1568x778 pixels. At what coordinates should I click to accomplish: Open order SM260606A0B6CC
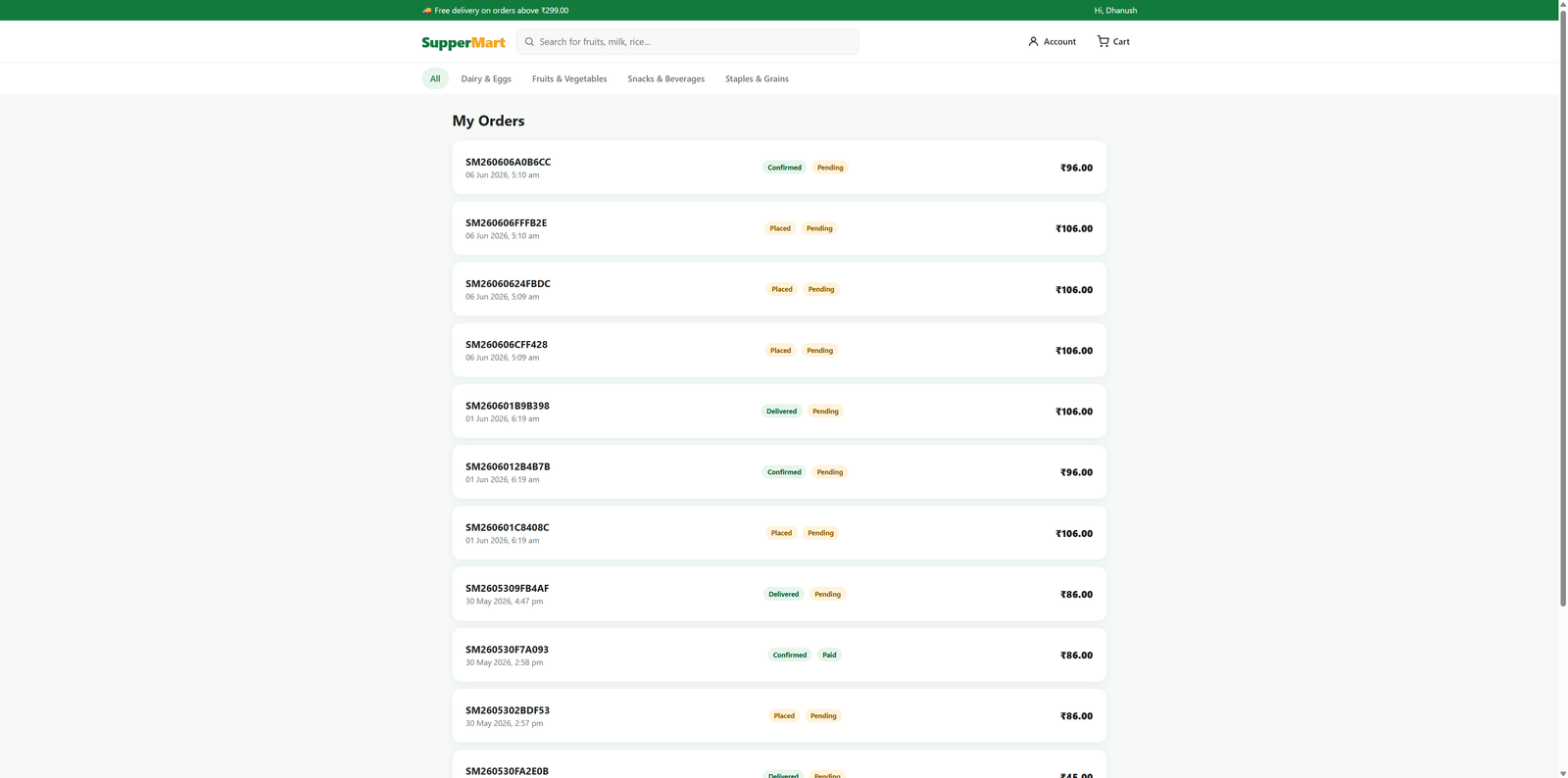(779, 168)
